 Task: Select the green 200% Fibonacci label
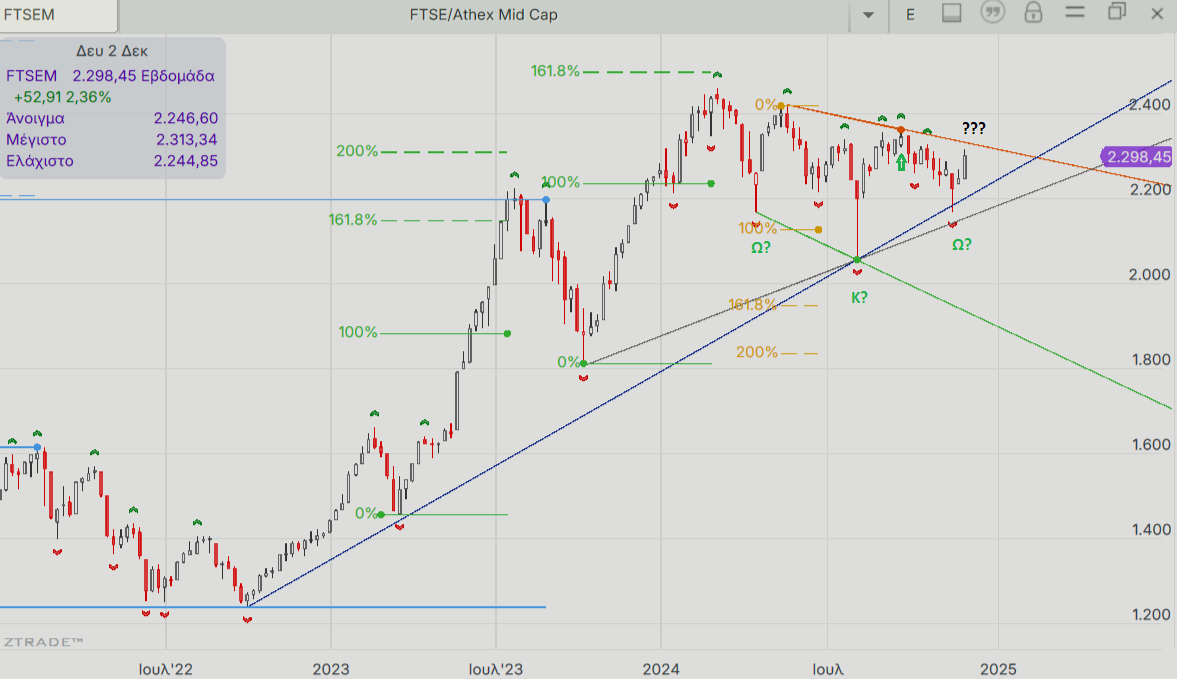tap(357, 151)
